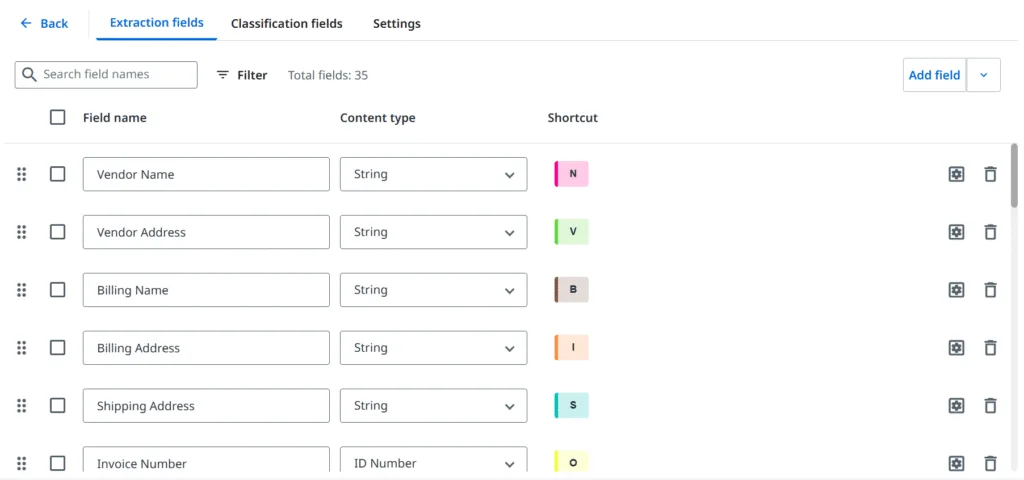This screenshot has width=1024, height=480.
Task: Delete the Billing Name field
Action: pos(991,290)
